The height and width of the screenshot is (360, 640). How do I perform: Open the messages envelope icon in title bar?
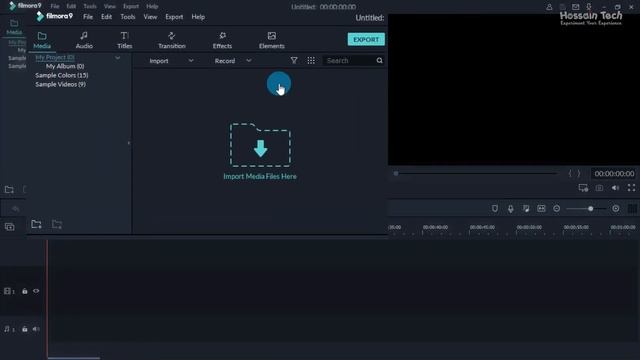coord(576,7)
